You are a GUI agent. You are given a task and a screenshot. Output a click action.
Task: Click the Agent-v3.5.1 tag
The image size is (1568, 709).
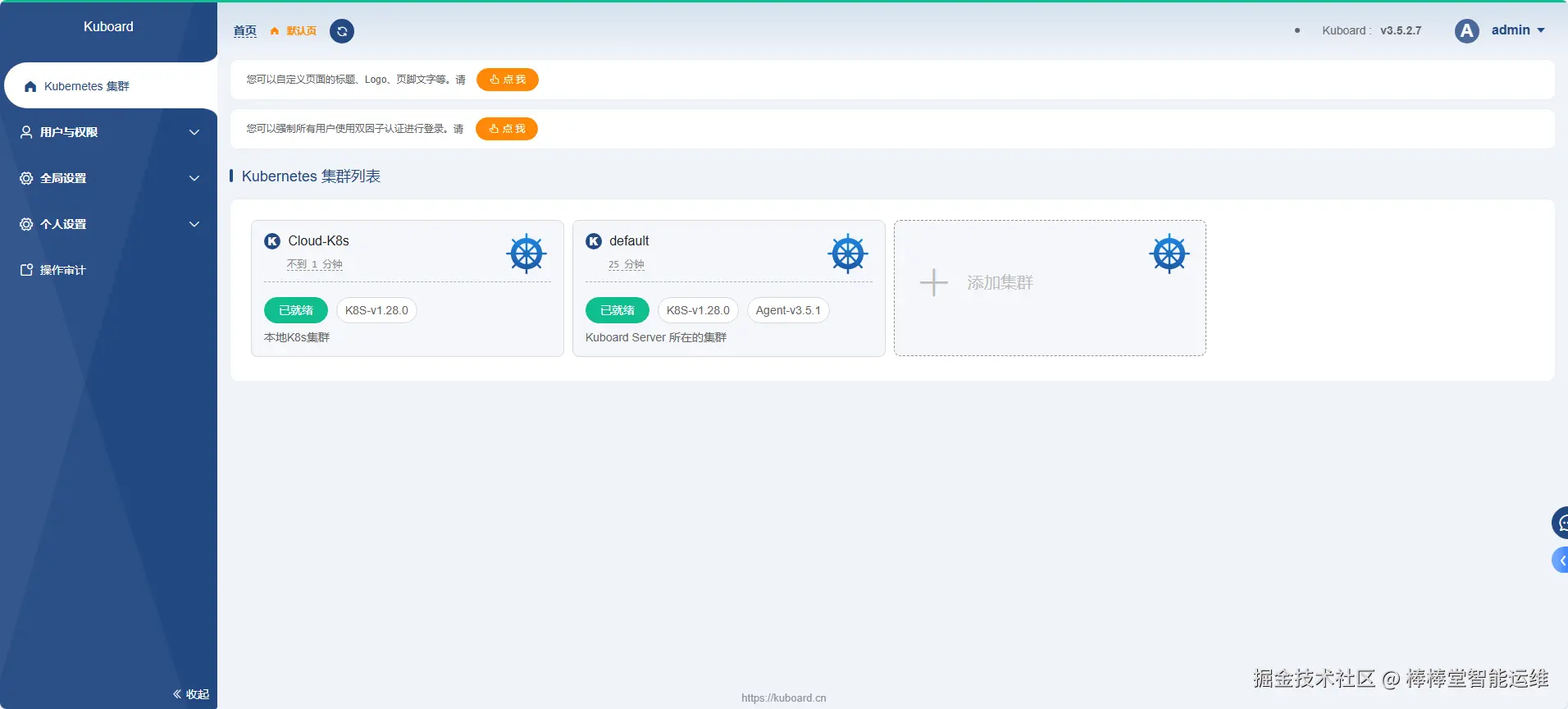pos(788,310)
